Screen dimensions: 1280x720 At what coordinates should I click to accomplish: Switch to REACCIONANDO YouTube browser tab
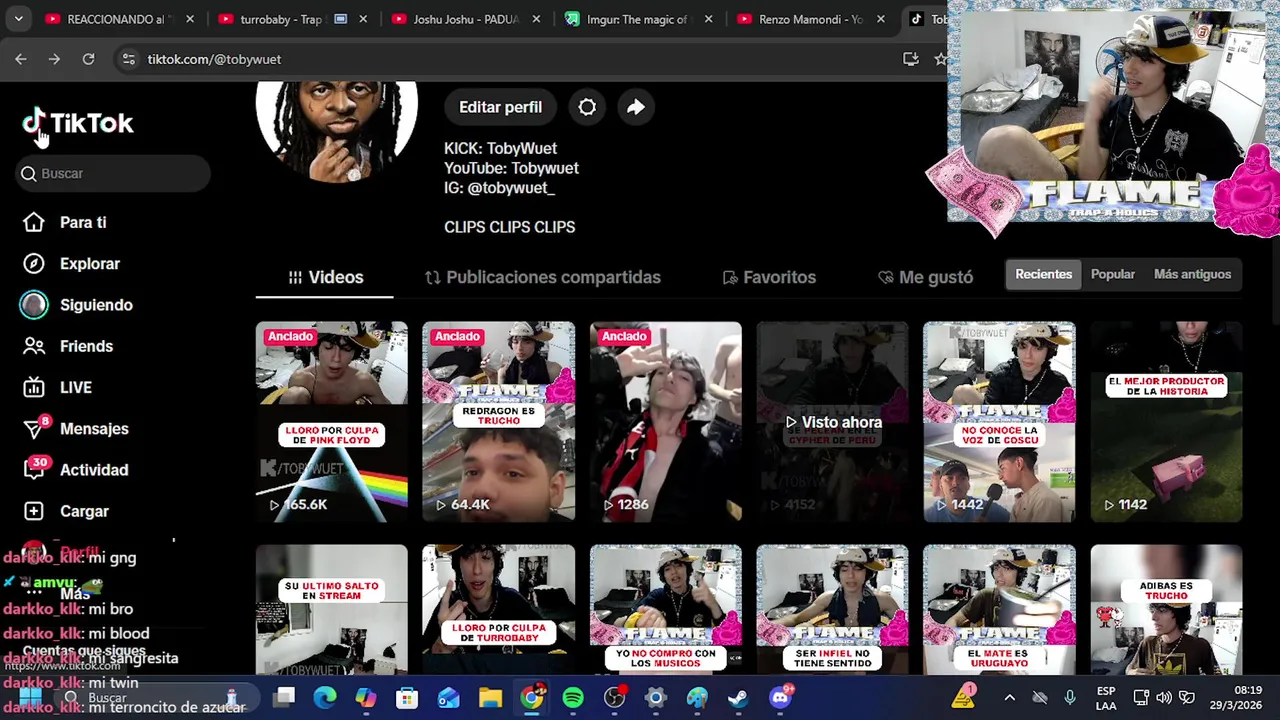(118, 19)
